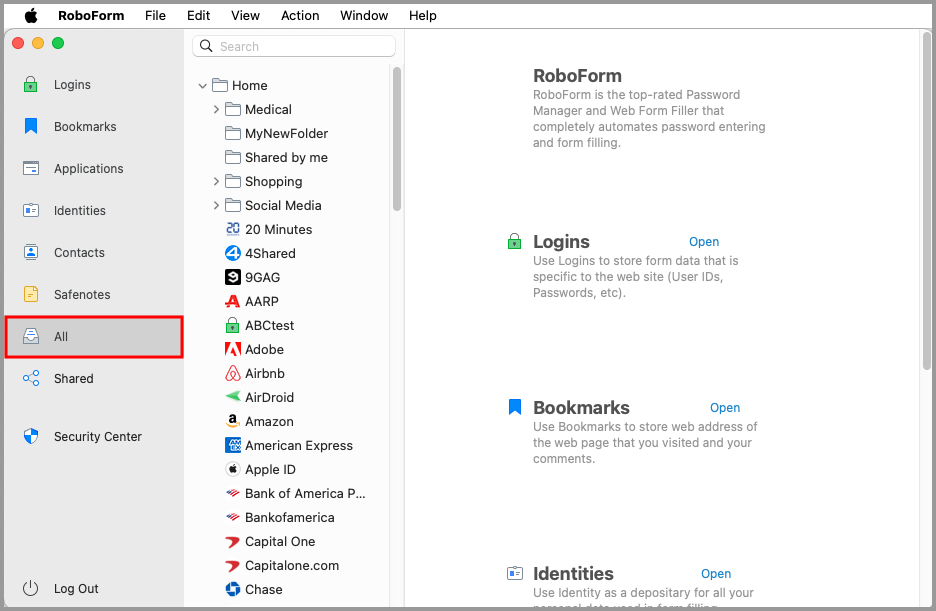Click the file list vertical scrollbar
This screenshot has height=611, width=936.
(x=397, y=139)
